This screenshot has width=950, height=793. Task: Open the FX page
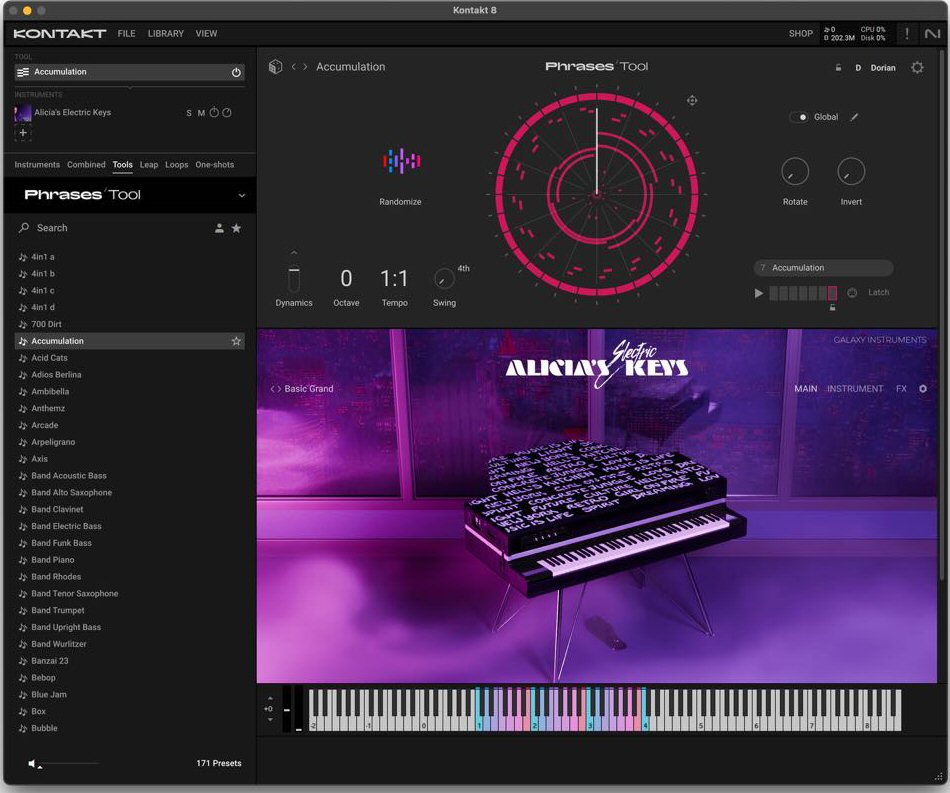(901, 389)
